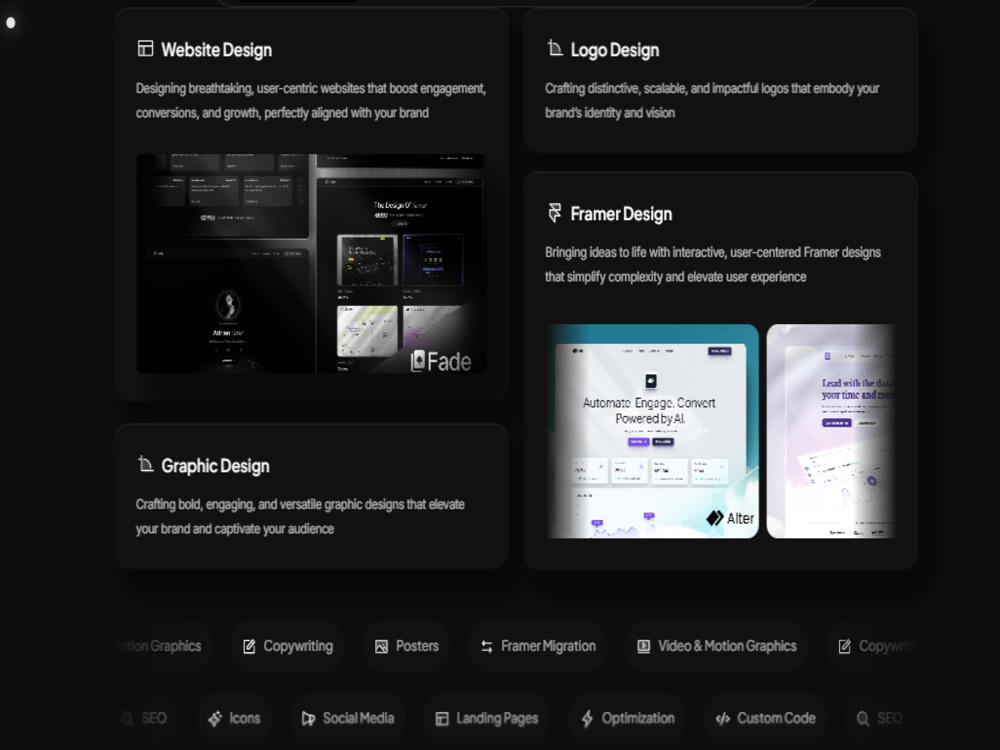The image size is (1000, 750).
Task: Click the Framer Migration arrows icon
Action: click(487, 647)
